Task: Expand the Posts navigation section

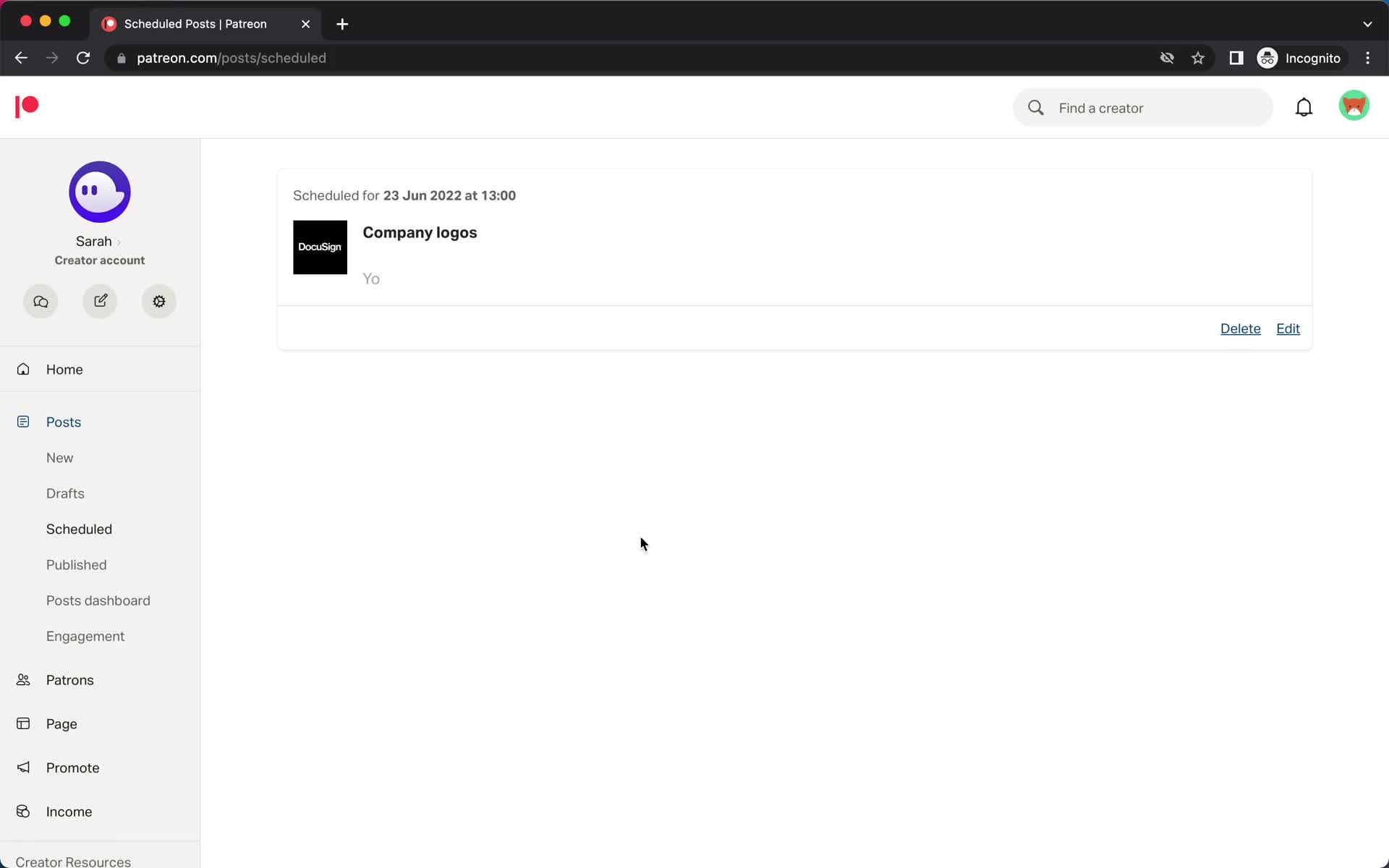Action: (x=63, y=421)
